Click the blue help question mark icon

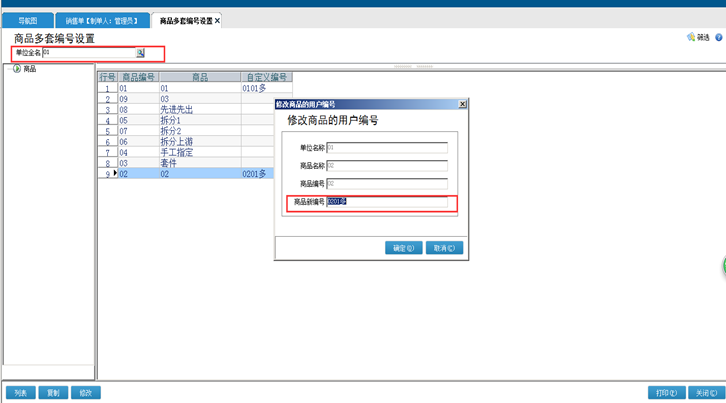(719, 37)
